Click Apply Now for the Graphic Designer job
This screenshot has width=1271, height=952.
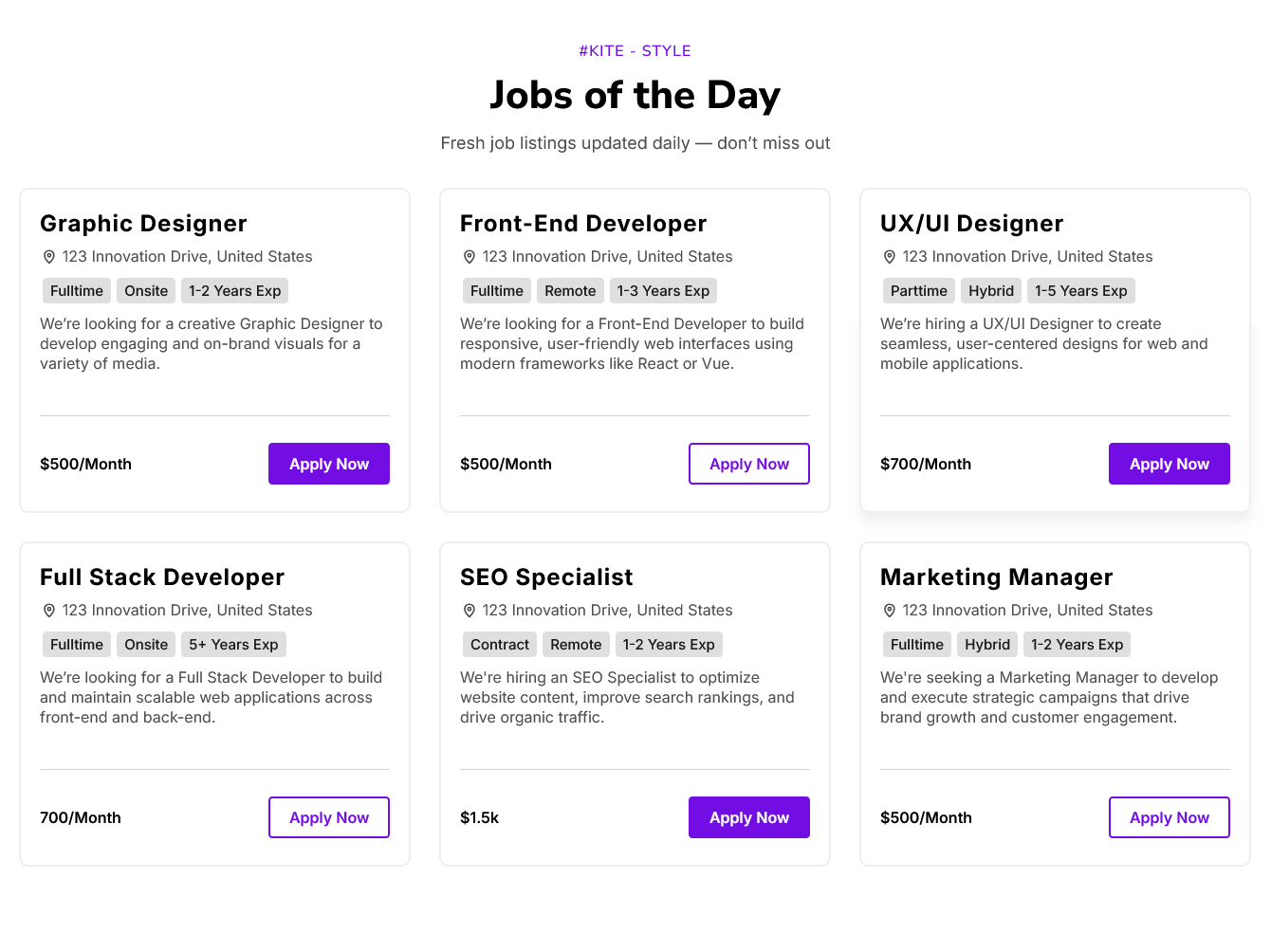328,464
